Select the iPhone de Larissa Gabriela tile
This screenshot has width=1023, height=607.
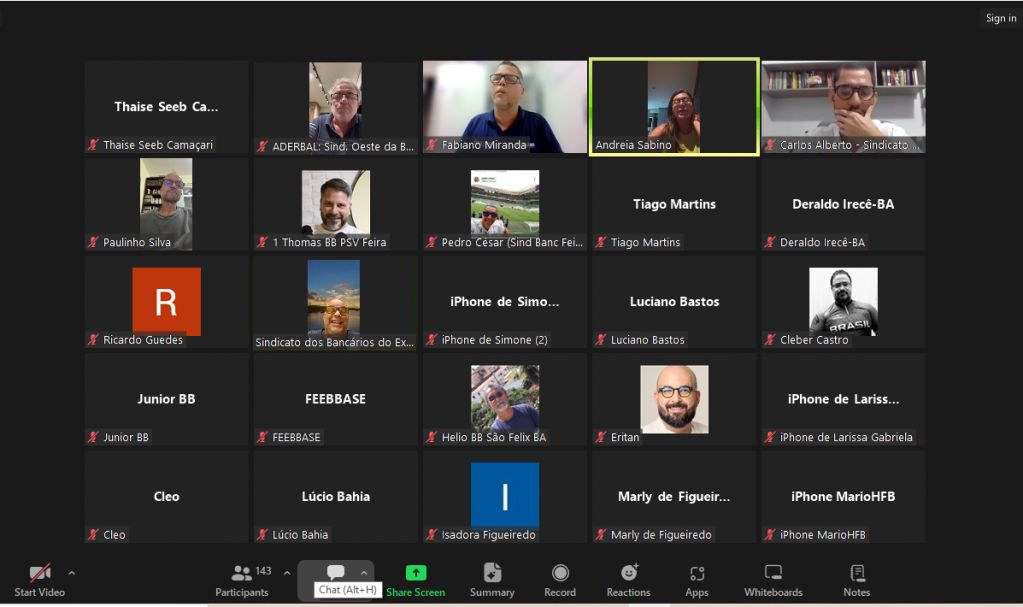coord(843,399)
